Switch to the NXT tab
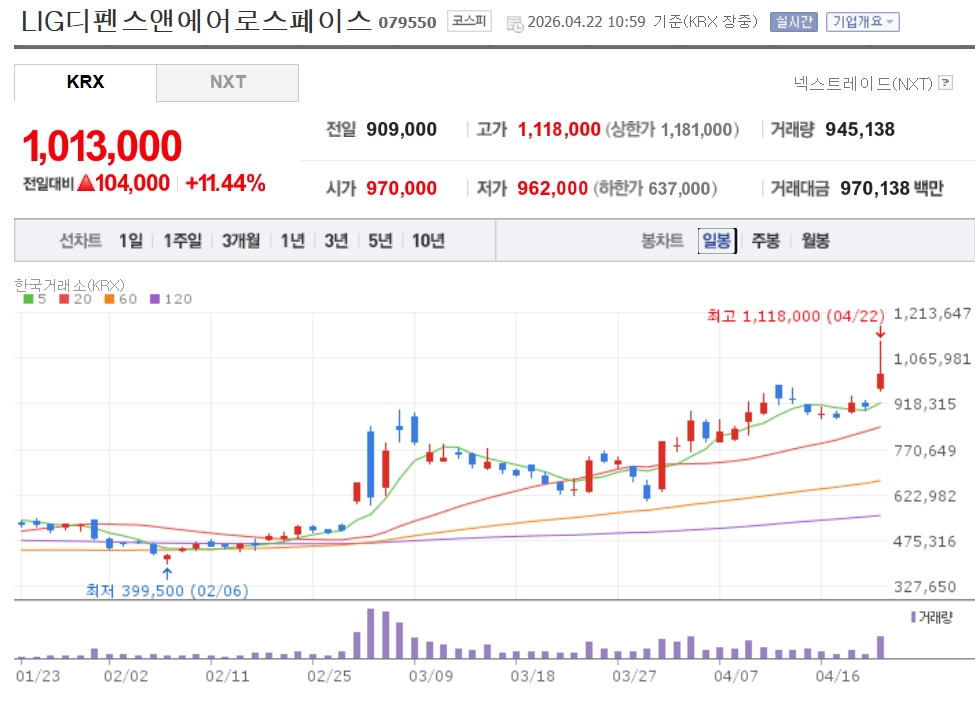Viewport: 975px width, 703px height. tap(228, 82)
